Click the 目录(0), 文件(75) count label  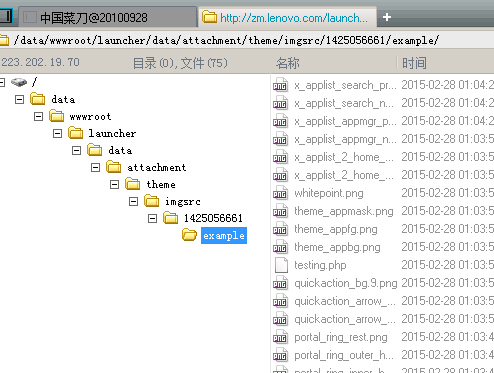pos(180,63)
